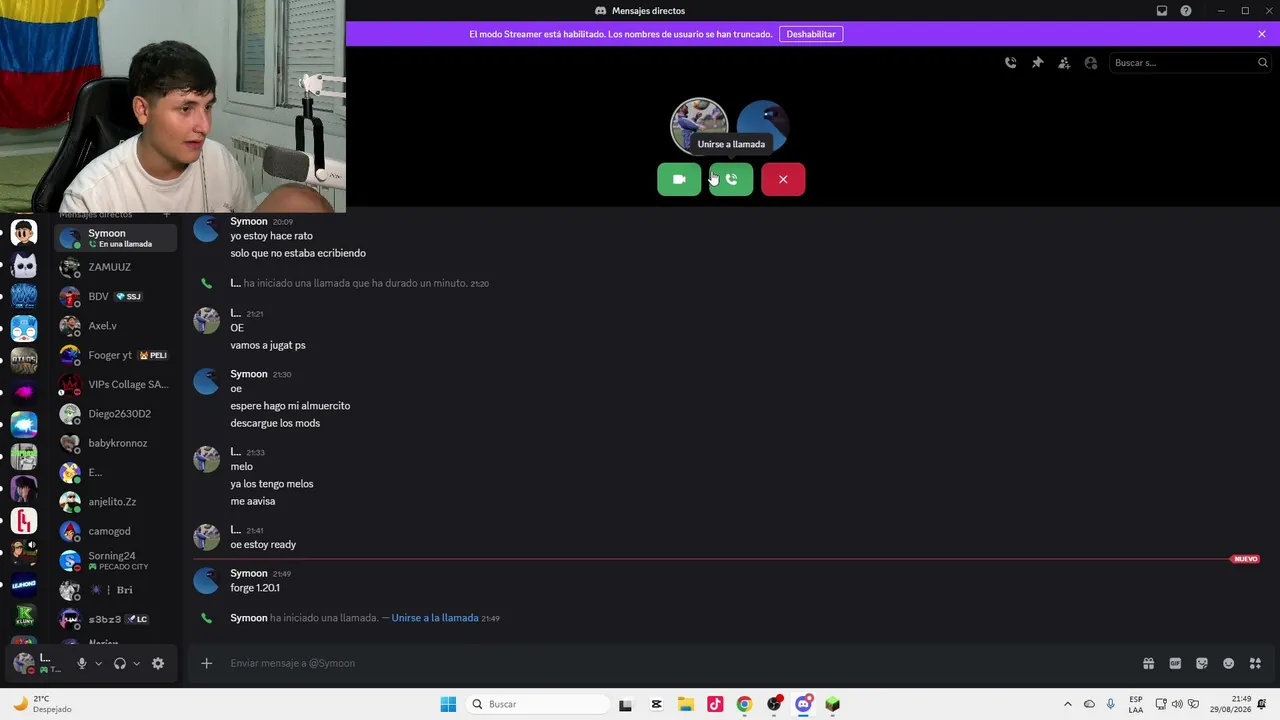Open the Discord inbox icon
This screenshot has width=1280, height=720.
1162,11
